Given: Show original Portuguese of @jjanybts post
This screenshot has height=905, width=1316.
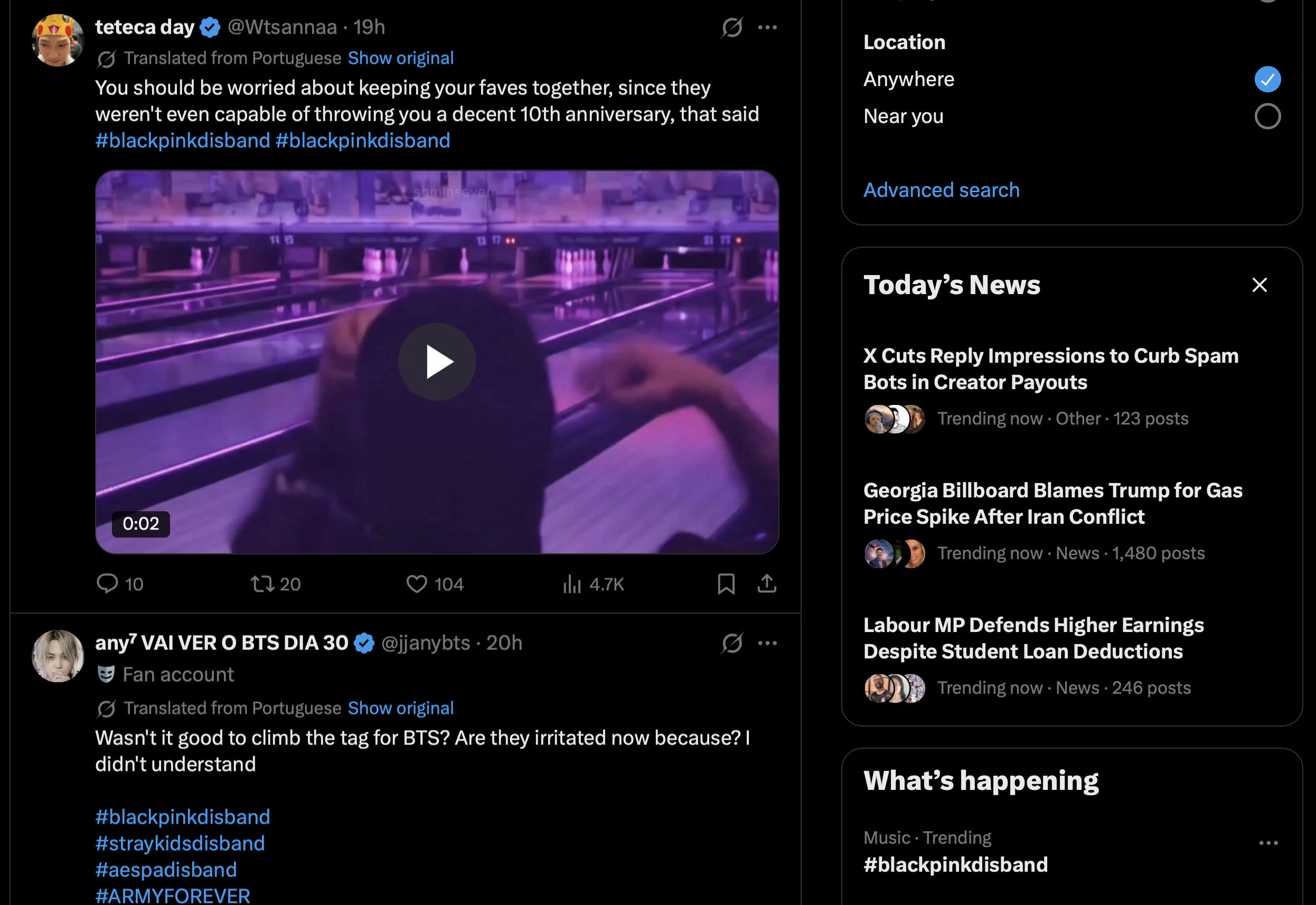Looking at the screenshot, I should [401, 708].
